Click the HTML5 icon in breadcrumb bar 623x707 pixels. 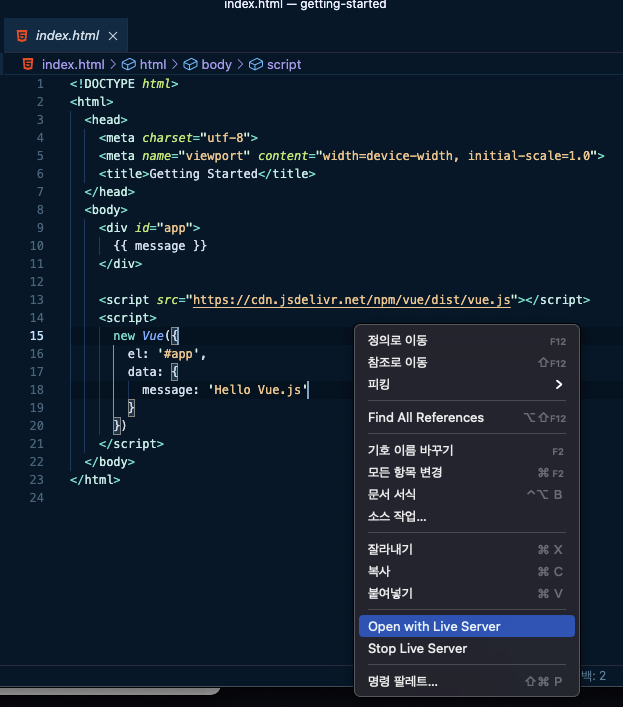(x=28, y=64)
